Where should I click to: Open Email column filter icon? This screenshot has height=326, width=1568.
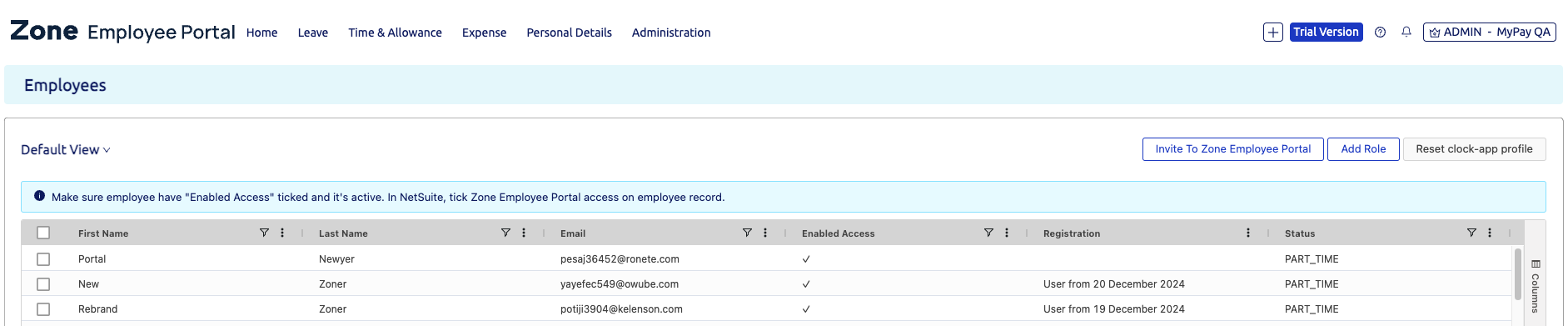[747, 233]
